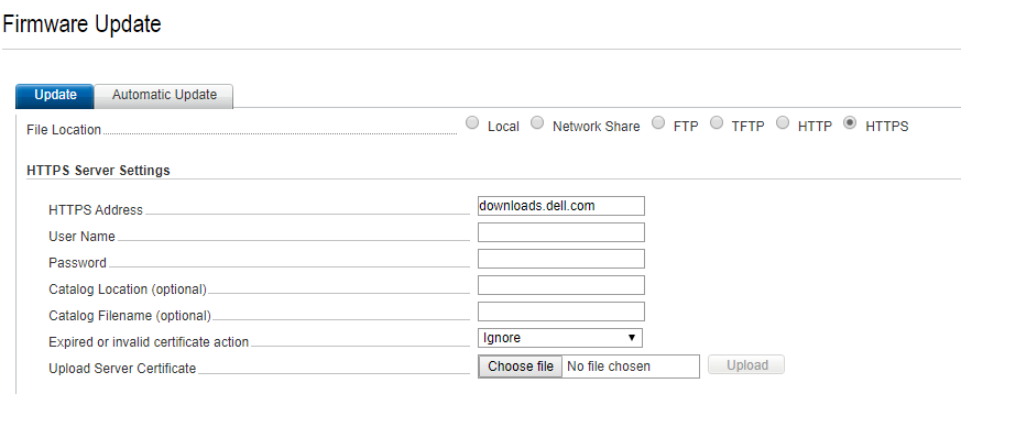Click the HTTPS Server Settings section header
This screenshot has width=1035, height=441.
point(98,171)
